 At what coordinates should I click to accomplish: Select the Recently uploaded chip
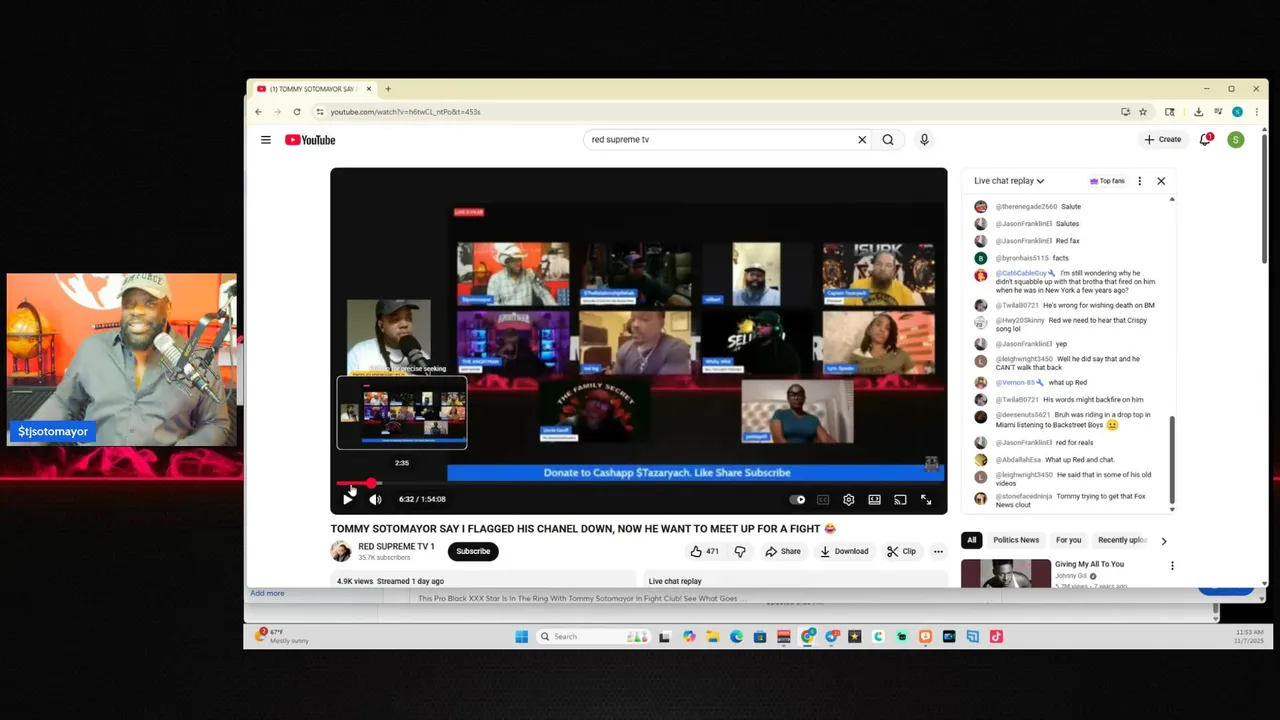pos(1122,540)
